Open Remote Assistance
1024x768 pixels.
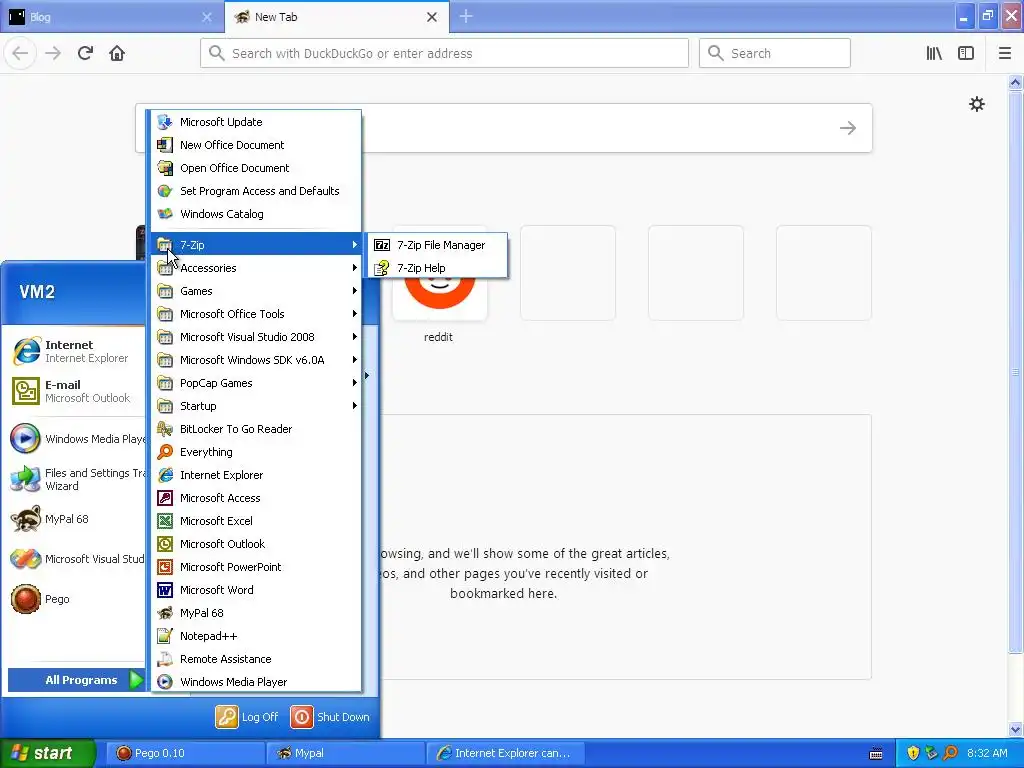pyautogui.click(x=256, y=659)
